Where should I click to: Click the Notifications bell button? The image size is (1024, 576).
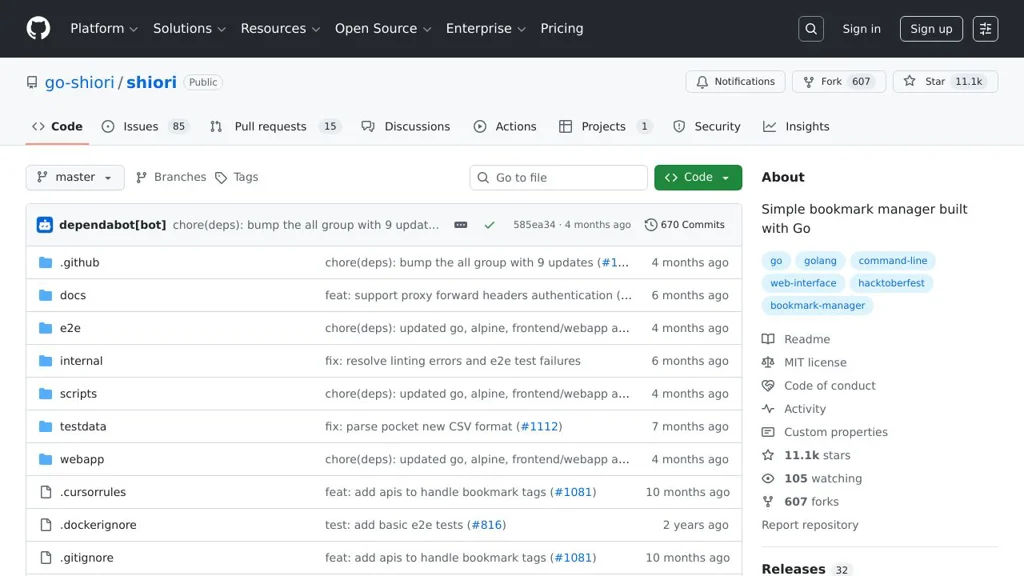click(735, 82)
